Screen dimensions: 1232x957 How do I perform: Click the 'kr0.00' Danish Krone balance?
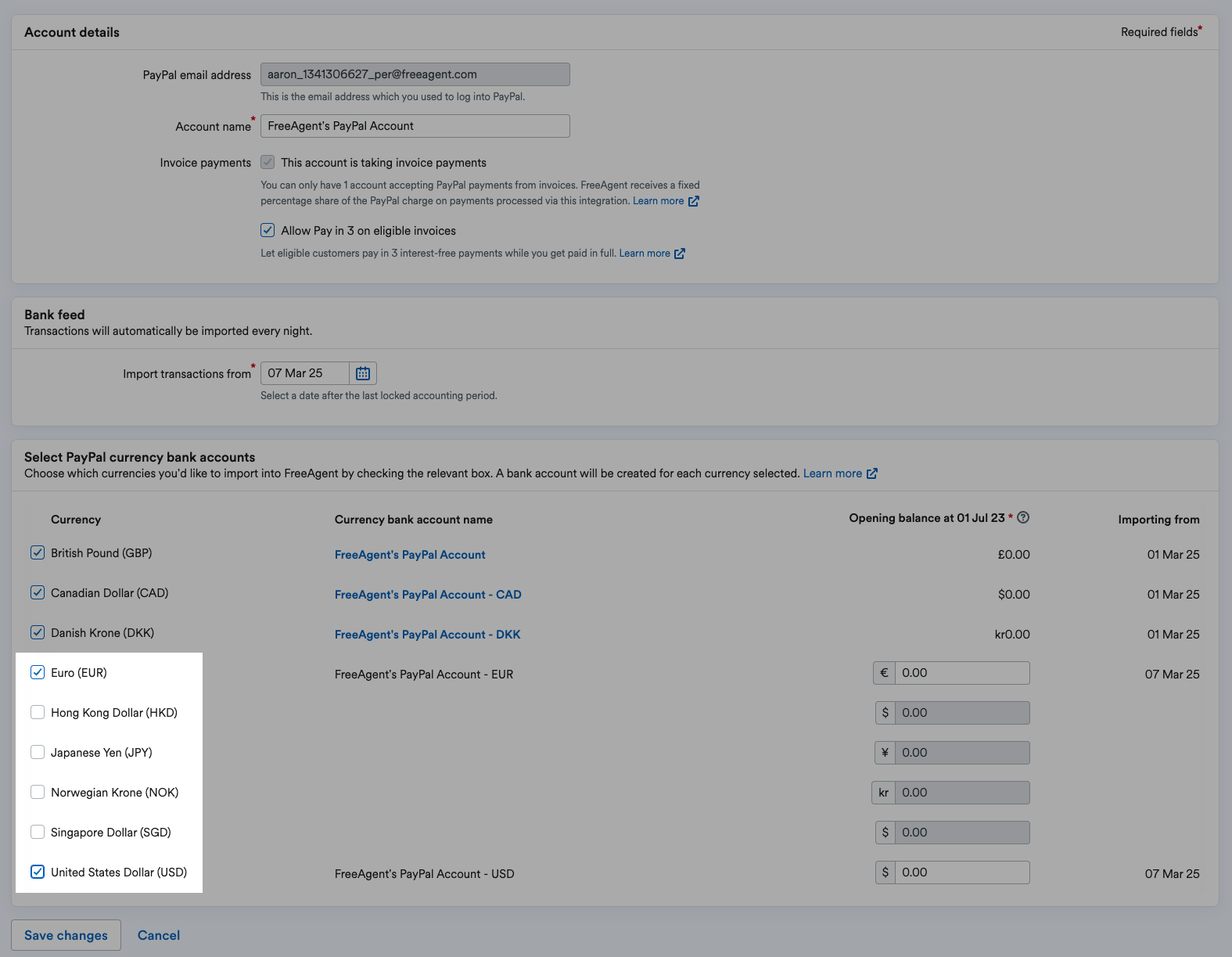(x=1012, y=635)
